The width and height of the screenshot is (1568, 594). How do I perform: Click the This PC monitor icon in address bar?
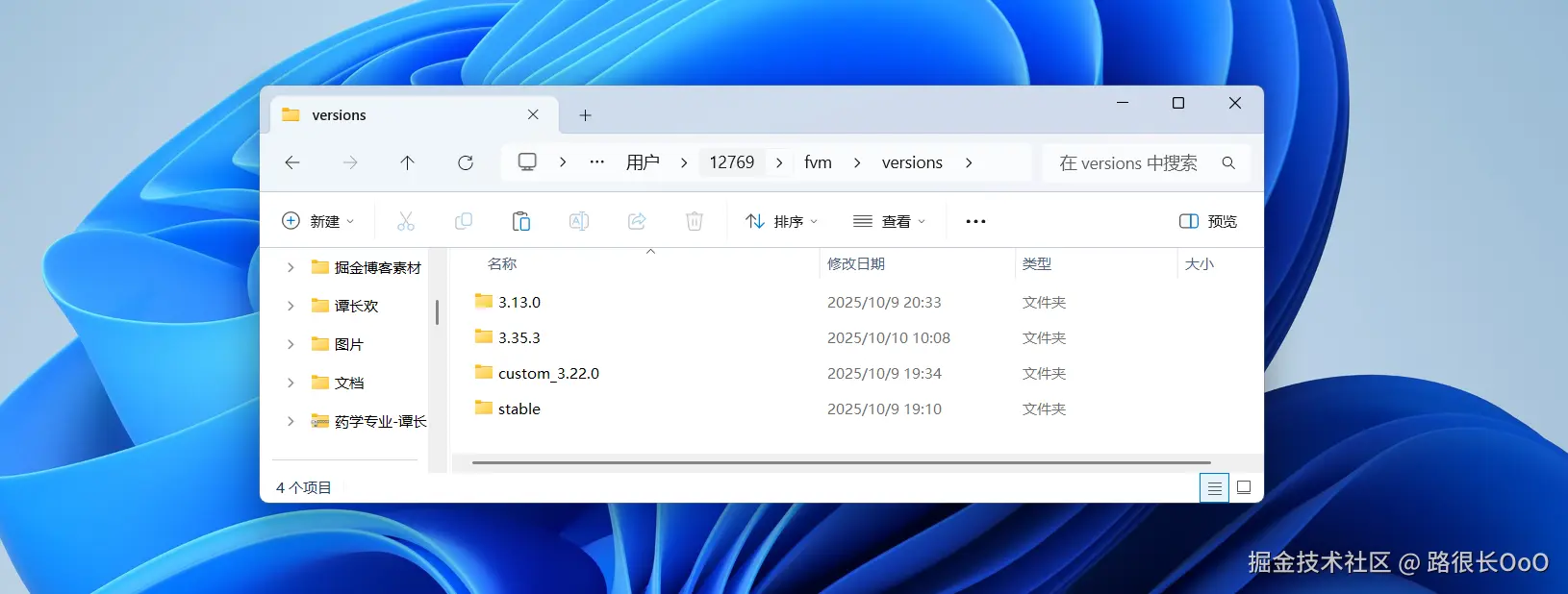click(527, 161)
